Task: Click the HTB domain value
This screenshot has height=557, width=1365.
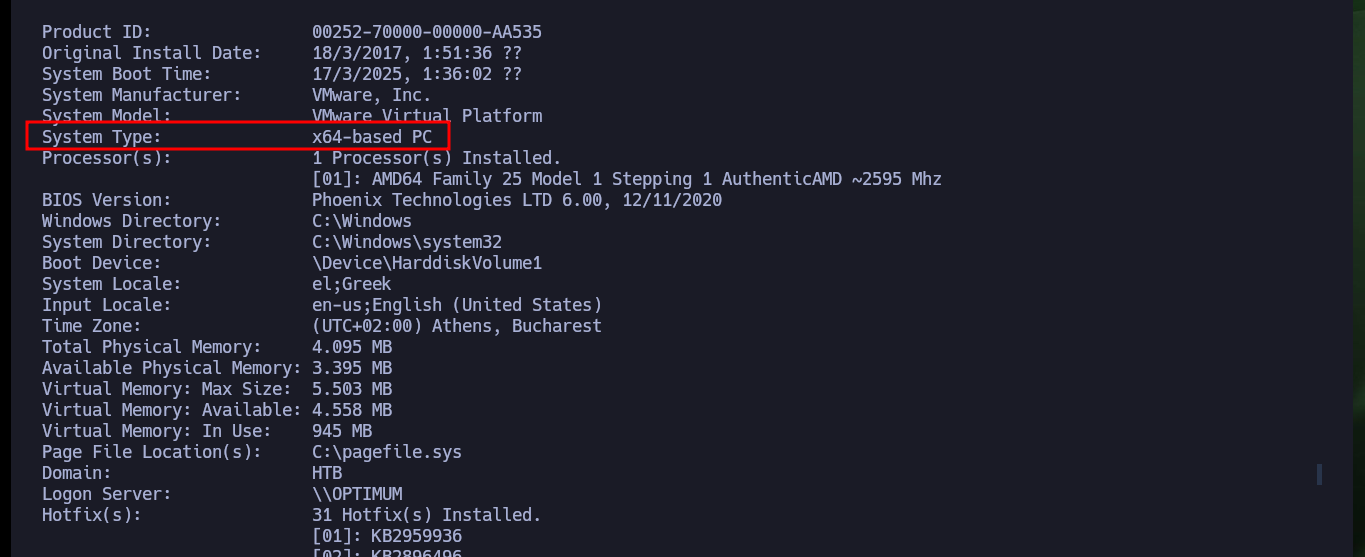Action: 327,473
